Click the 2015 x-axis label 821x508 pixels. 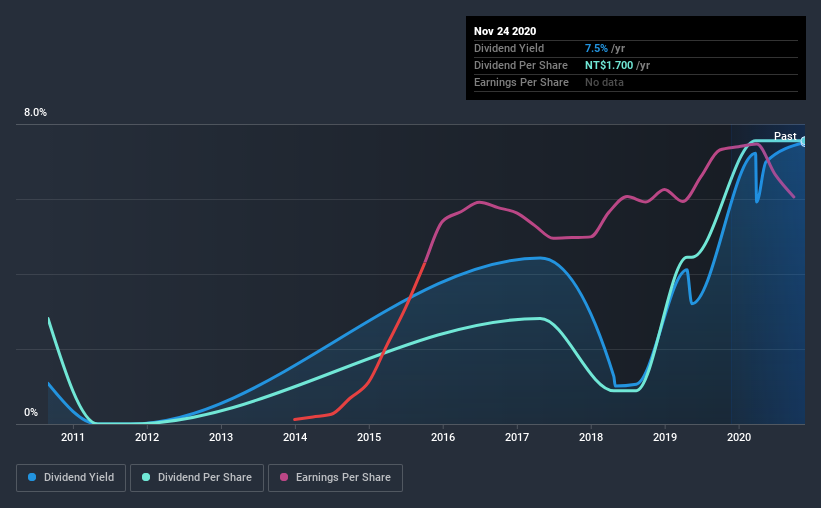point(369,437)
